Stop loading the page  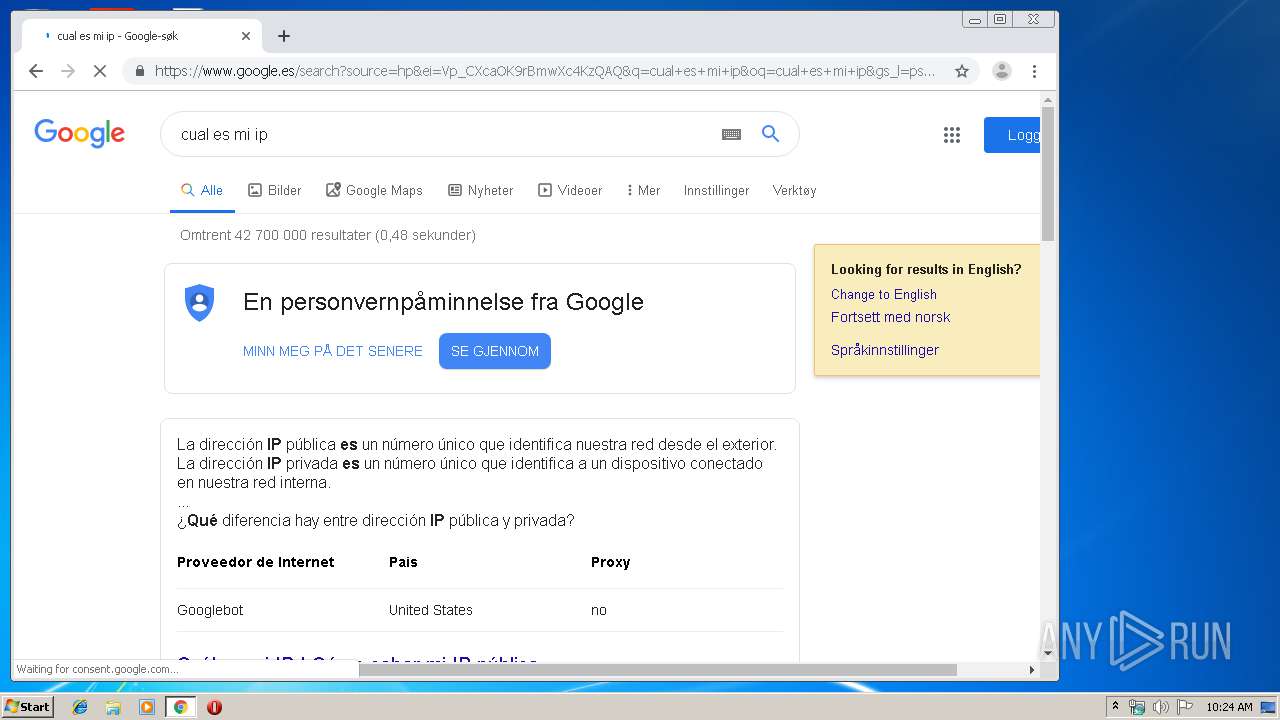click(x=100, y=71)
